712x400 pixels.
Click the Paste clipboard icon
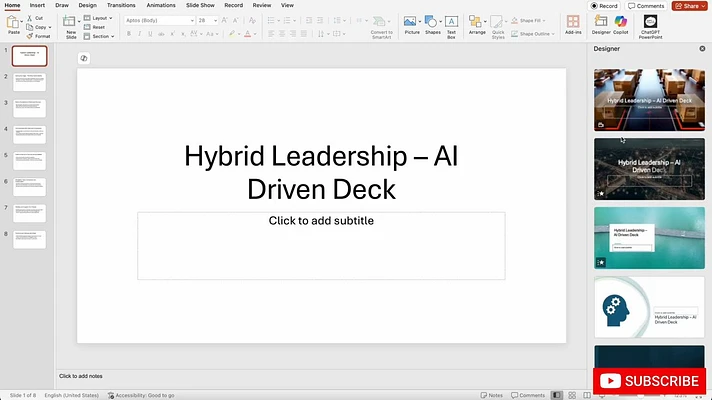pyautogui.click(x=13, y=22)
